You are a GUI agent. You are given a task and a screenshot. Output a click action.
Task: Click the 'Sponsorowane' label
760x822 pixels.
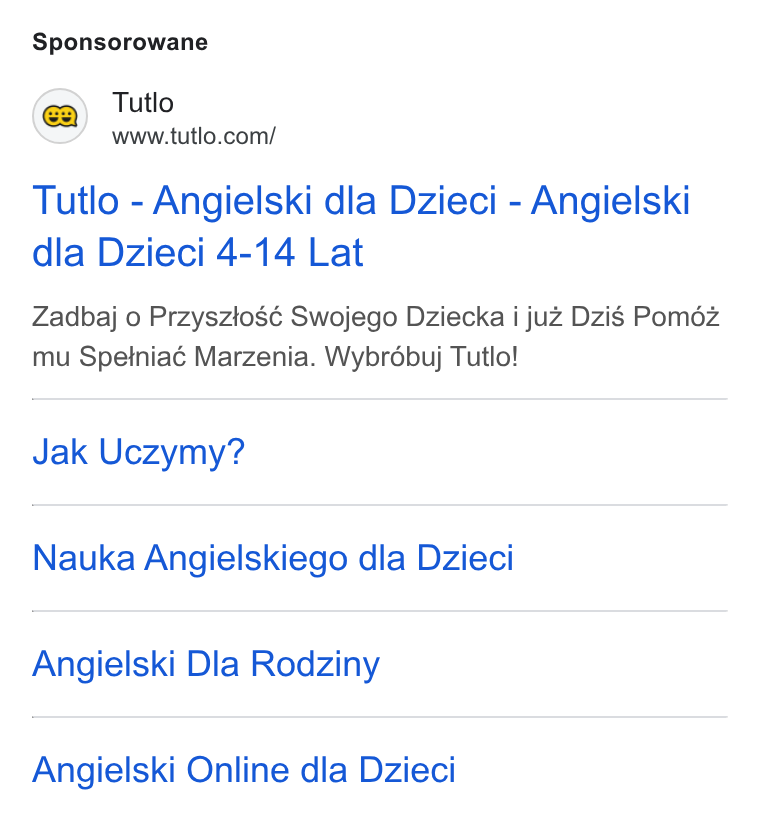pyautogui.click(x=120, y=42)
